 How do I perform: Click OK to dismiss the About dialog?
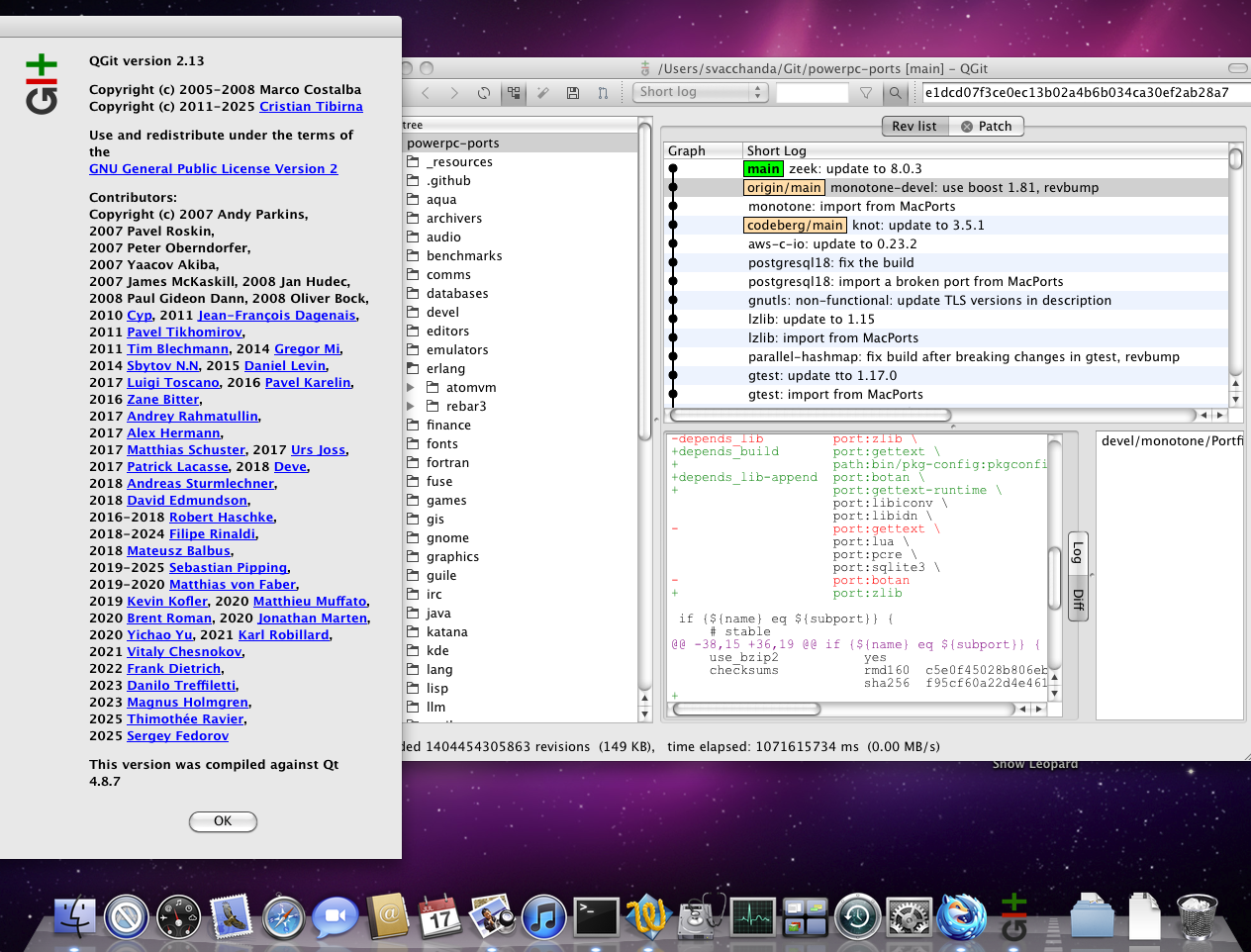pos(223,821)
